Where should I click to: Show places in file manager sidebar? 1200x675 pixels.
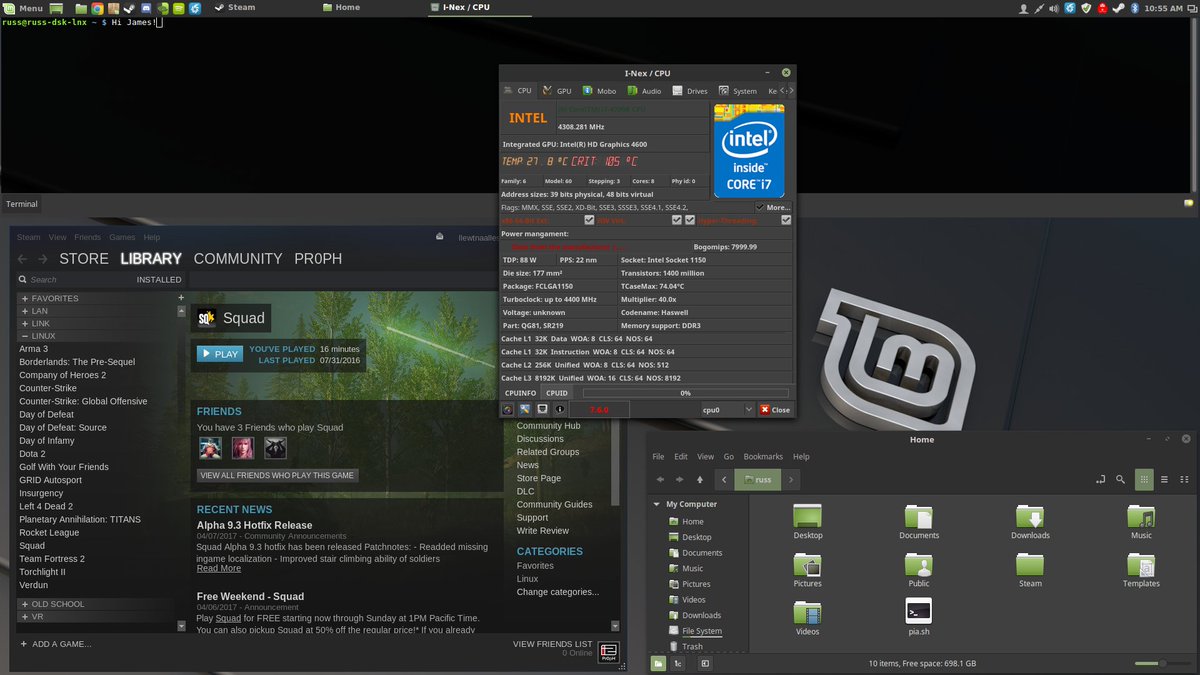pyautogui.click(x=658, y=663)
